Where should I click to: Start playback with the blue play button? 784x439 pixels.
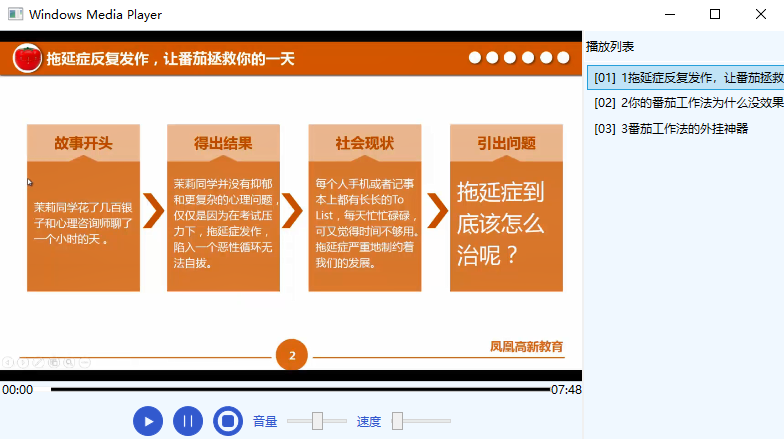tap(148, 422)
